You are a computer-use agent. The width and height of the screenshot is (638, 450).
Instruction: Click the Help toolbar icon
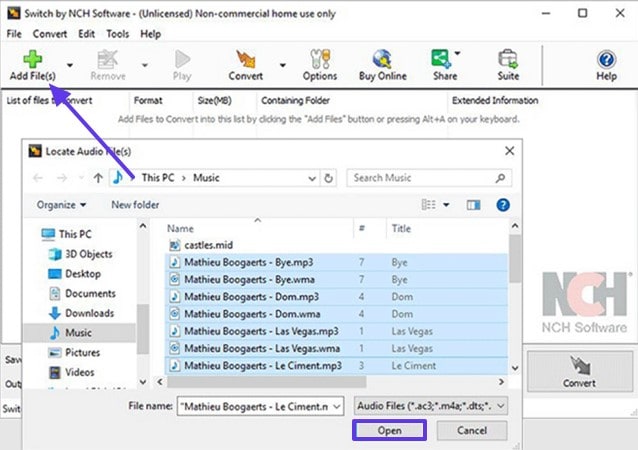point(606,59)
